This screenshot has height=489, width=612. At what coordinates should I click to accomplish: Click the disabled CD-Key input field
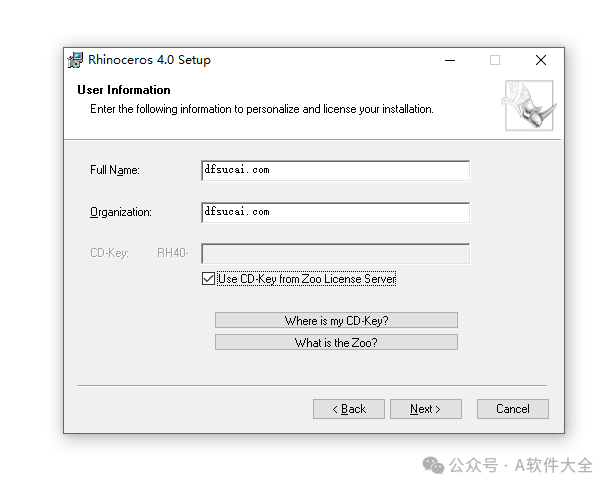point(336,254)
